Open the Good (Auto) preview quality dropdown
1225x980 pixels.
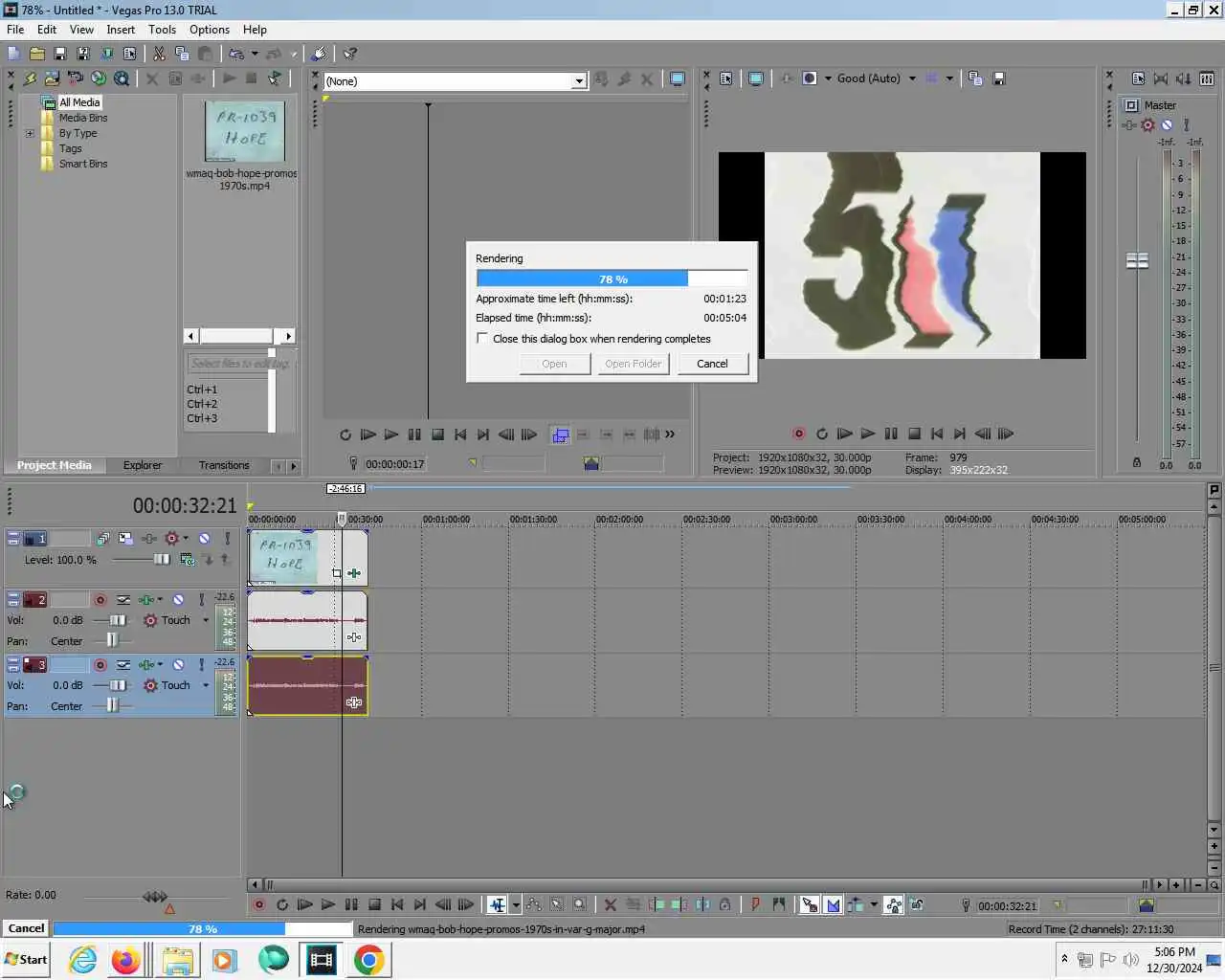coord(912,78)
